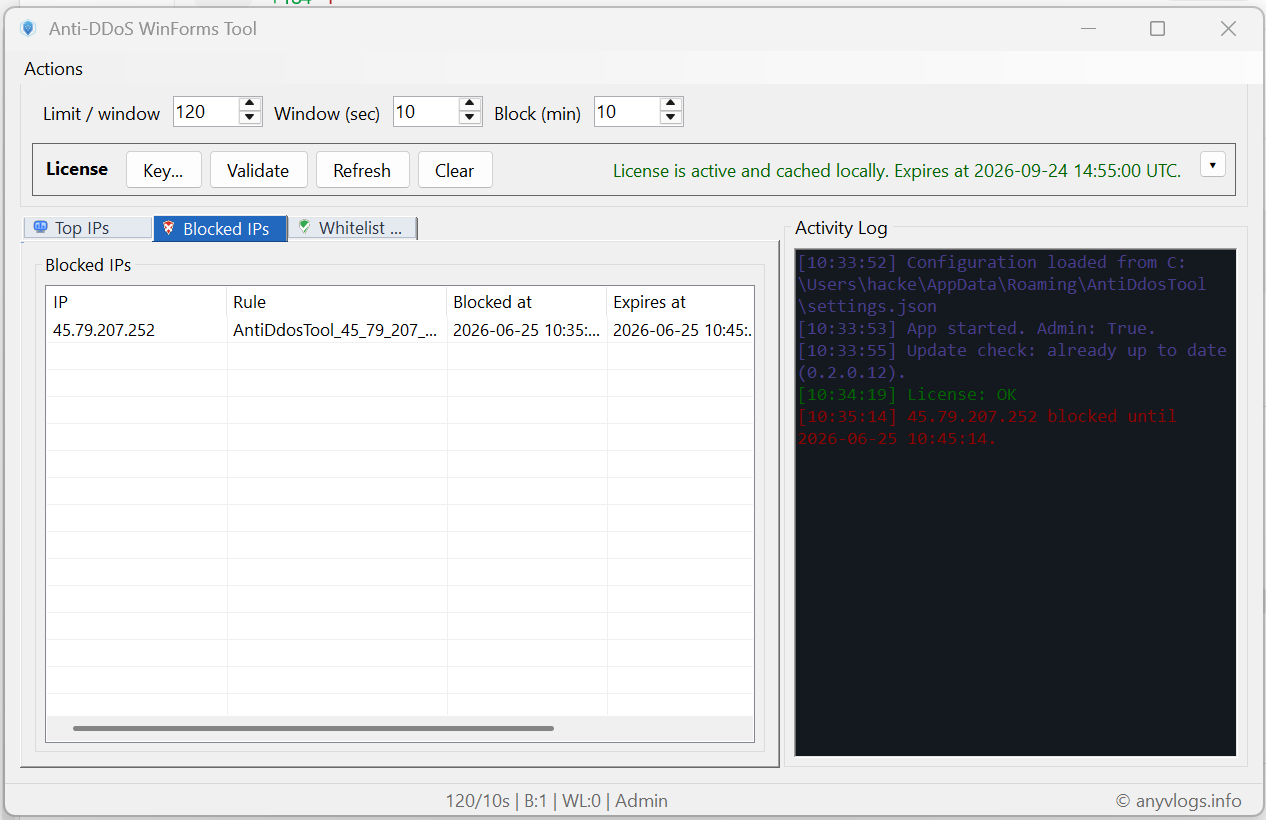Screen dimensions: 1266x820
Task: Switch to the Top IPs tab
Action: 88,228
